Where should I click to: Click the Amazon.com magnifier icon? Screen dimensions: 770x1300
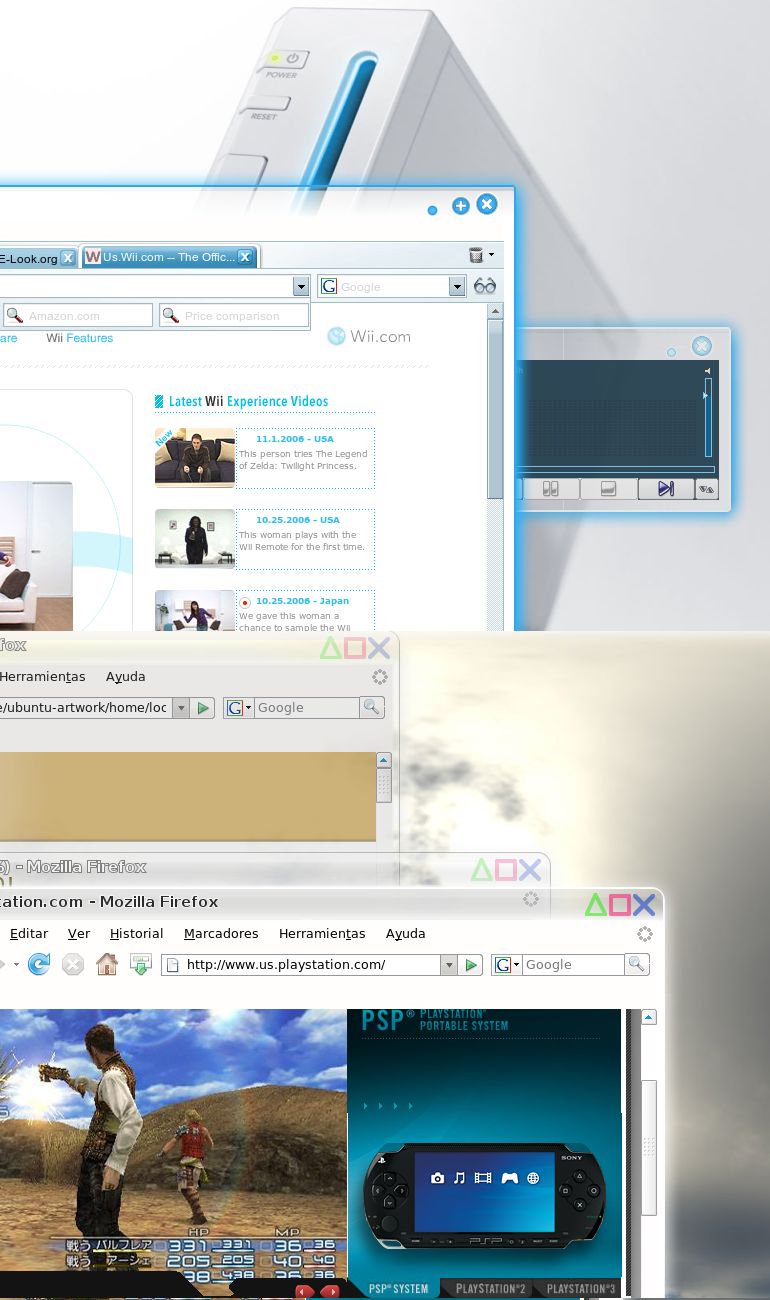[x=14, y=316]
